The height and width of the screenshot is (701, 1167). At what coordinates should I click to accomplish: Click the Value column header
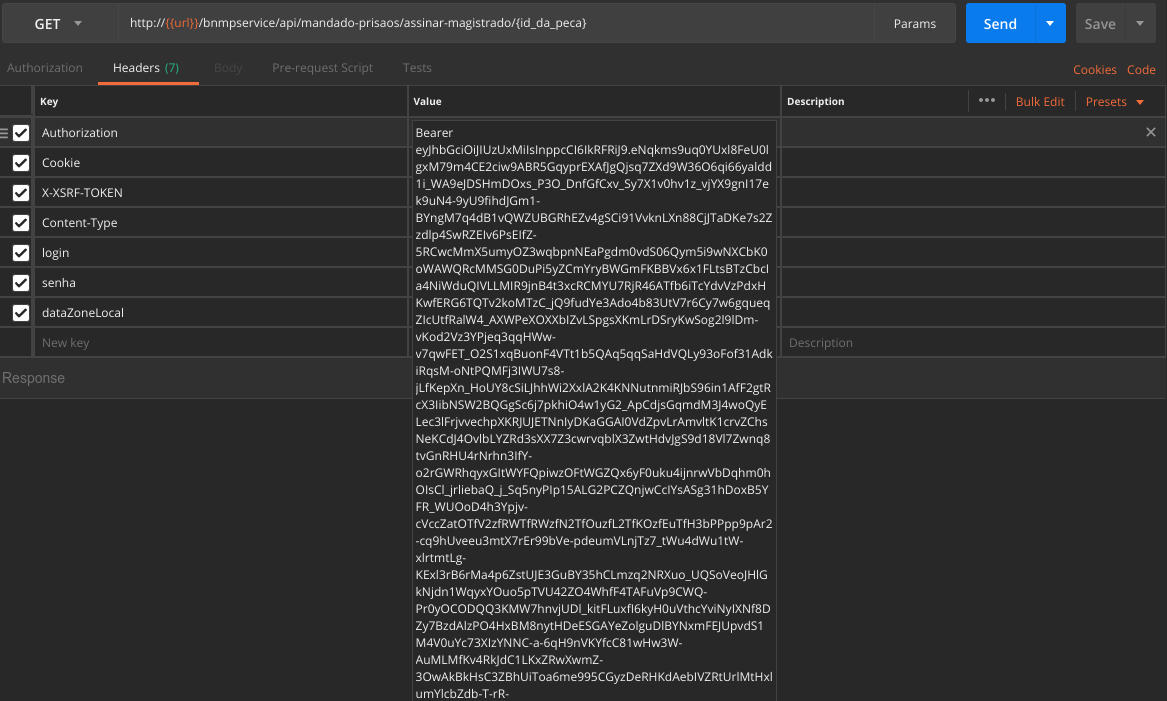(427, 101)
